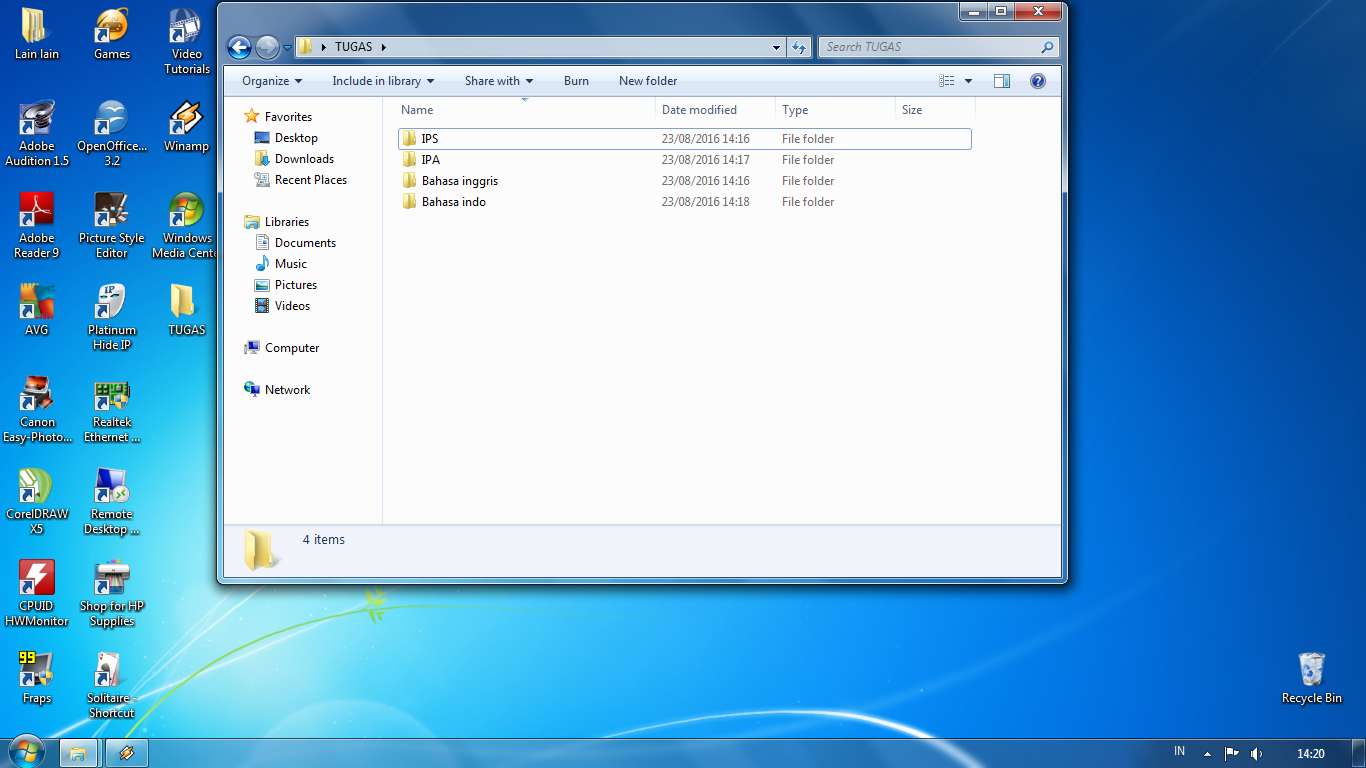Select Picture Style Editor shortcut
Viewport: 1366px width, 768px height.
point(112,225)
